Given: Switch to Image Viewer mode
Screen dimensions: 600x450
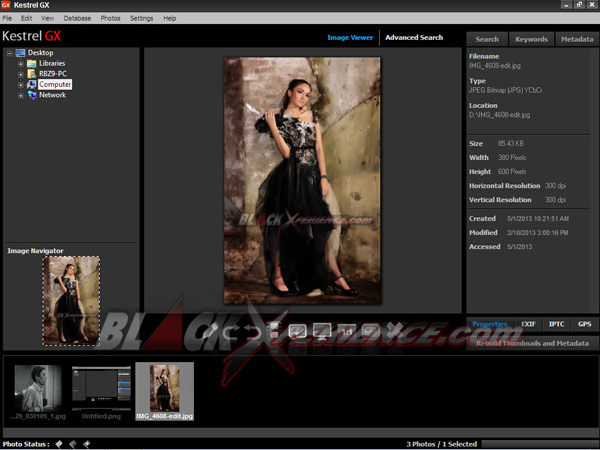Looking at the screenshot, I should tap(350, 38).
